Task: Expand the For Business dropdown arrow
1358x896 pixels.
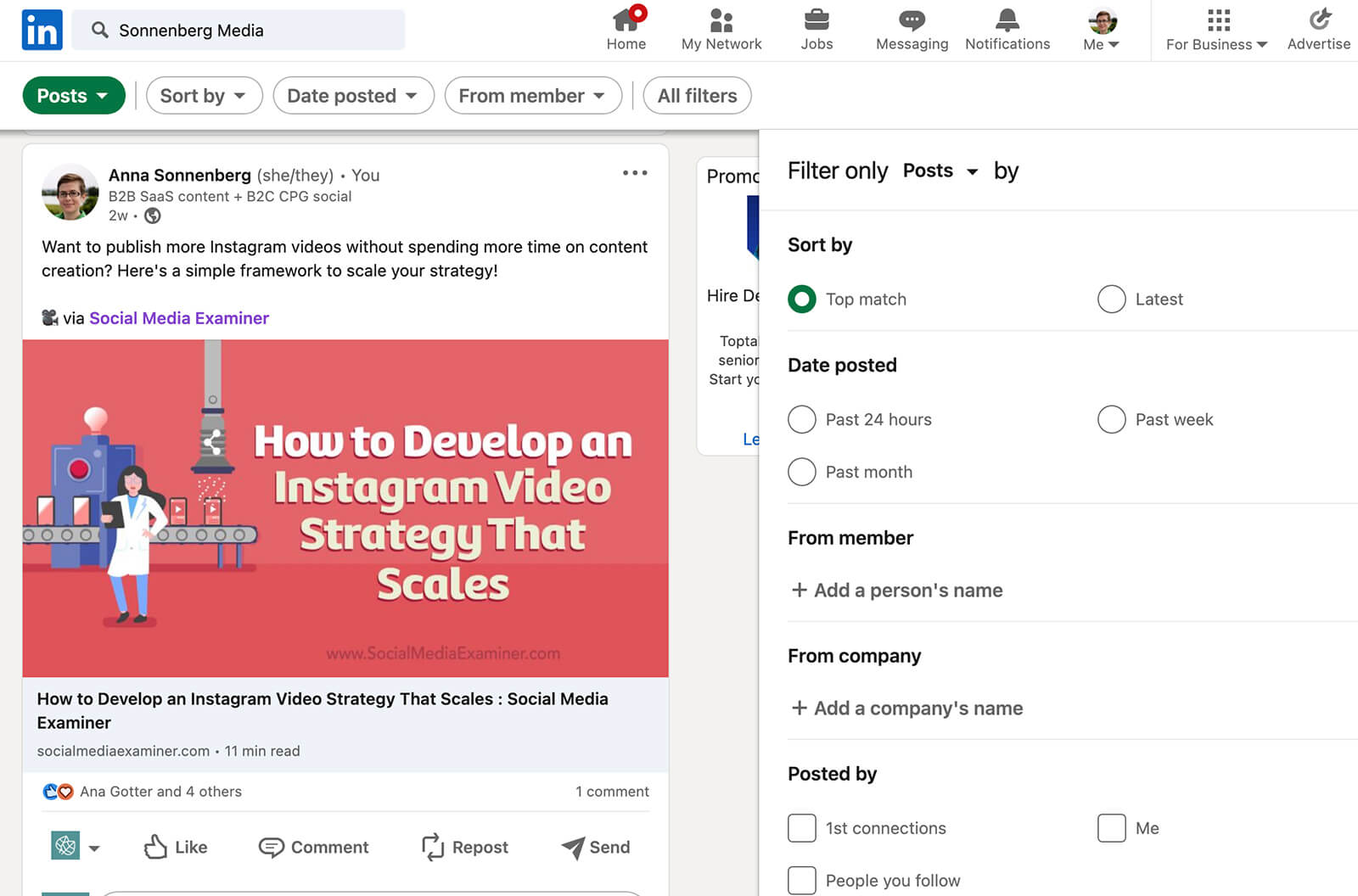Action: 1262,45
